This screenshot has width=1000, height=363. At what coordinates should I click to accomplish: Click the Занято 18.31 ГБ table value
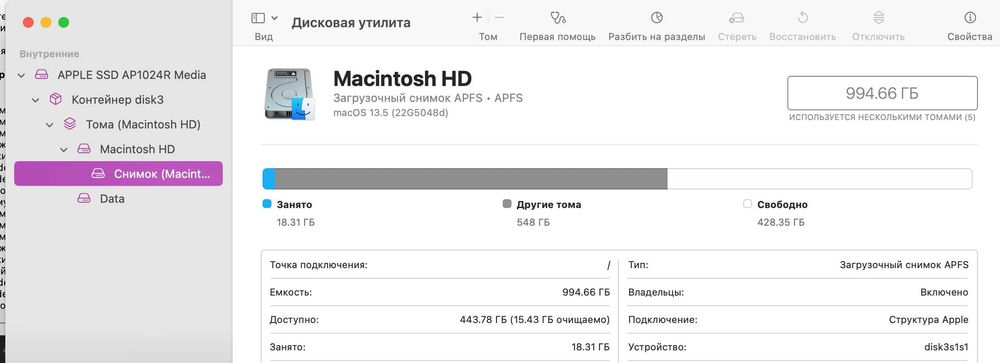[x=591, y=348]
